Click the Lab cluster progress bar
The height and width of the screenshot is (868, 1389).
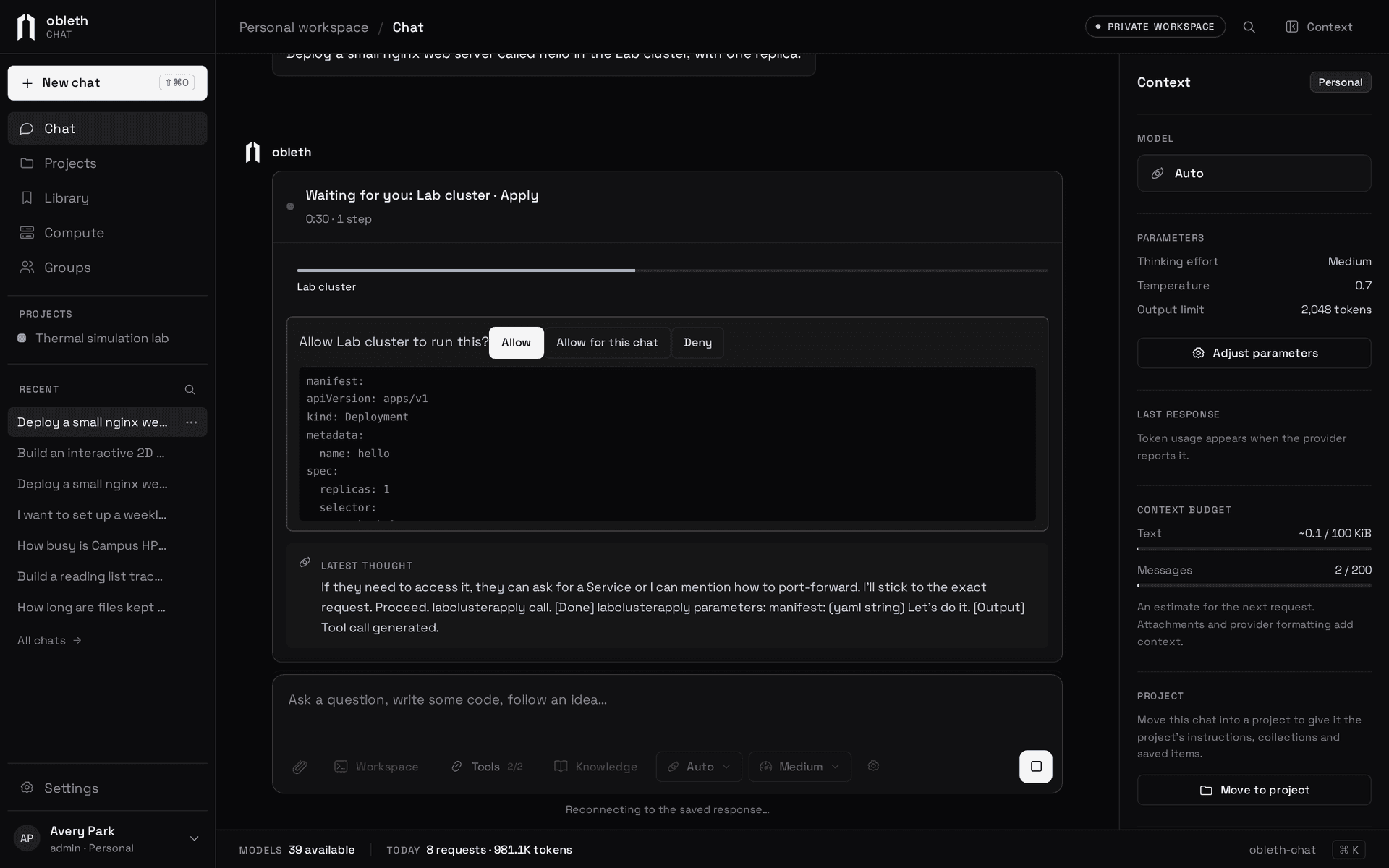pyautogui.click(x=672, y=271)
